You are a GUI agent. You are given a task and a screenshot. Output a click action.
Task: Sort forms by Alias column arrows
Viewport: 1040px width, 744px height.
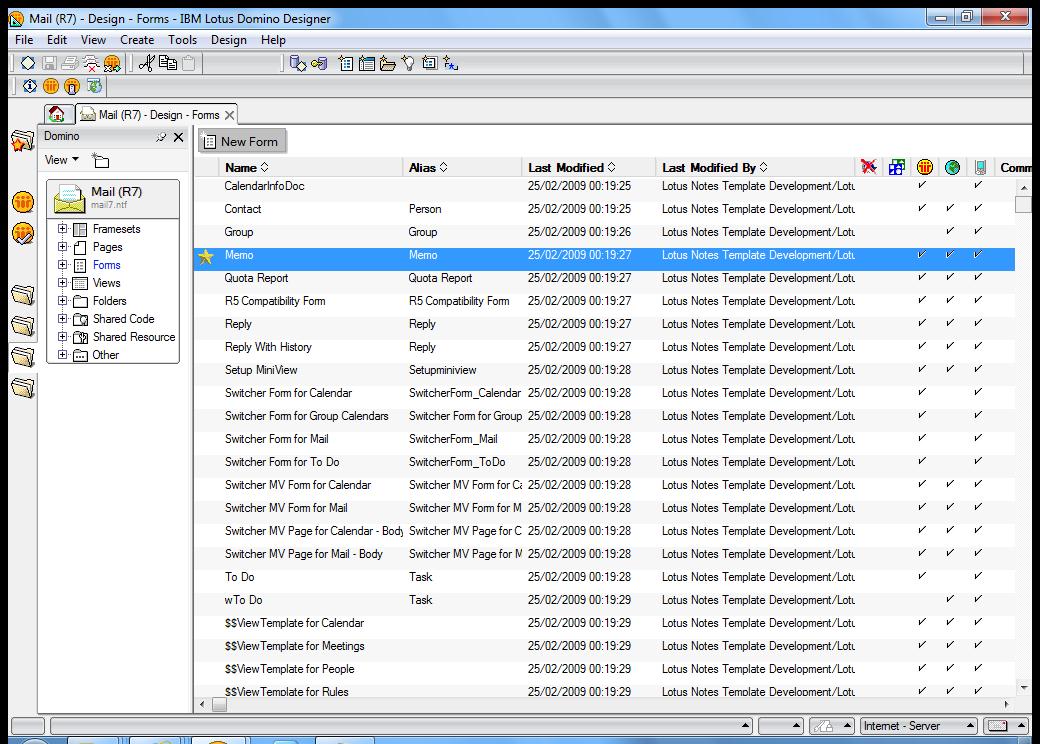pos(444,167)
